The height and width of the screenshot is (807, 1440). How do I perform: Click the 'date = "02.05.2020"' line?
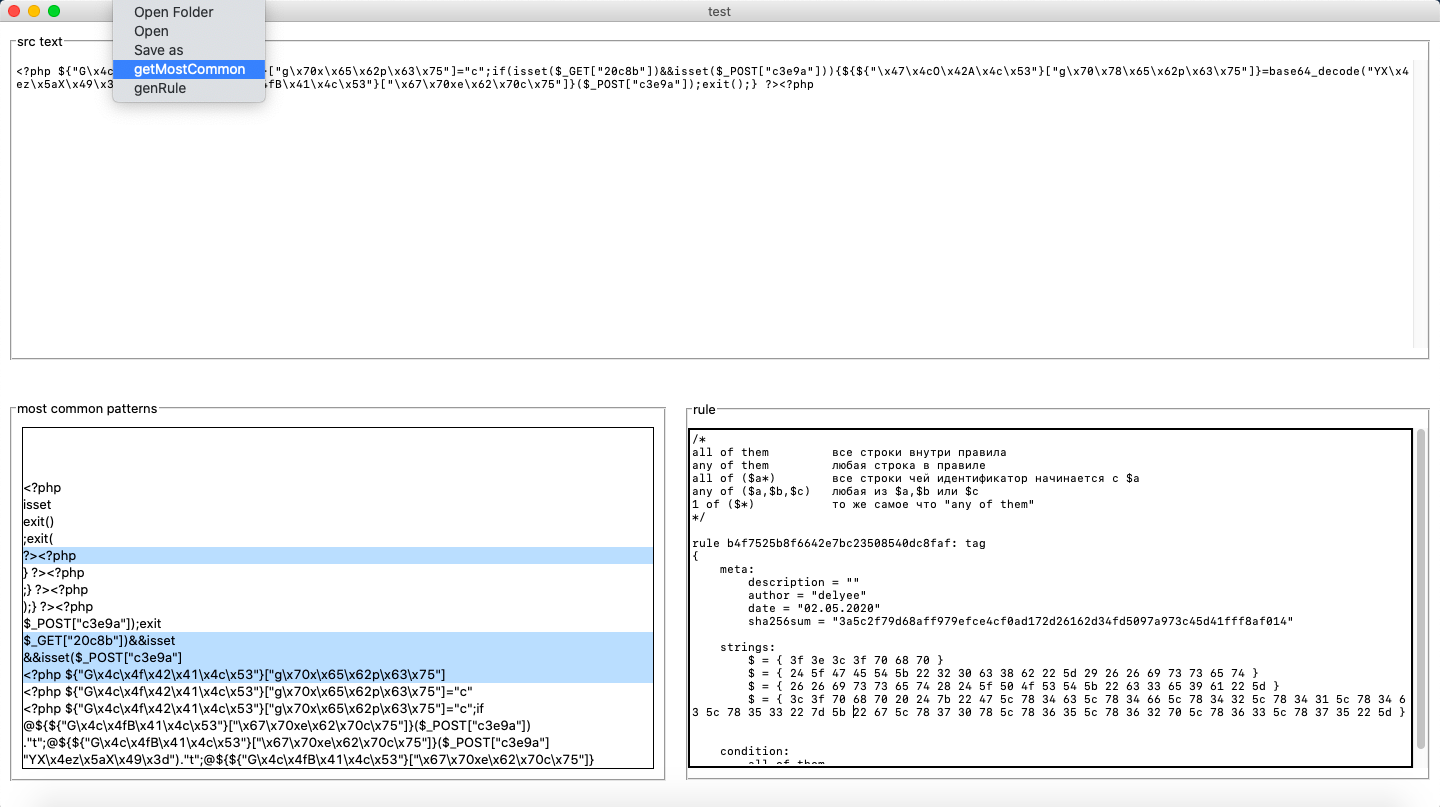click(x=813, y=608)
